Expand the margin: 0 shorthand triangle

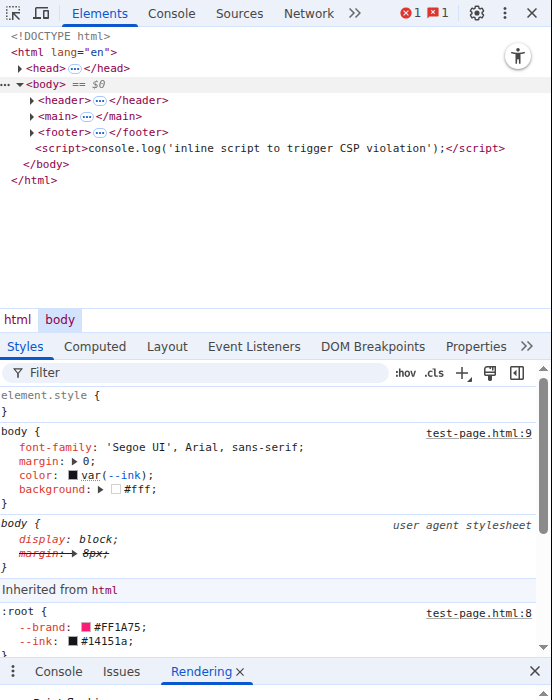click(x=74, y=462)
